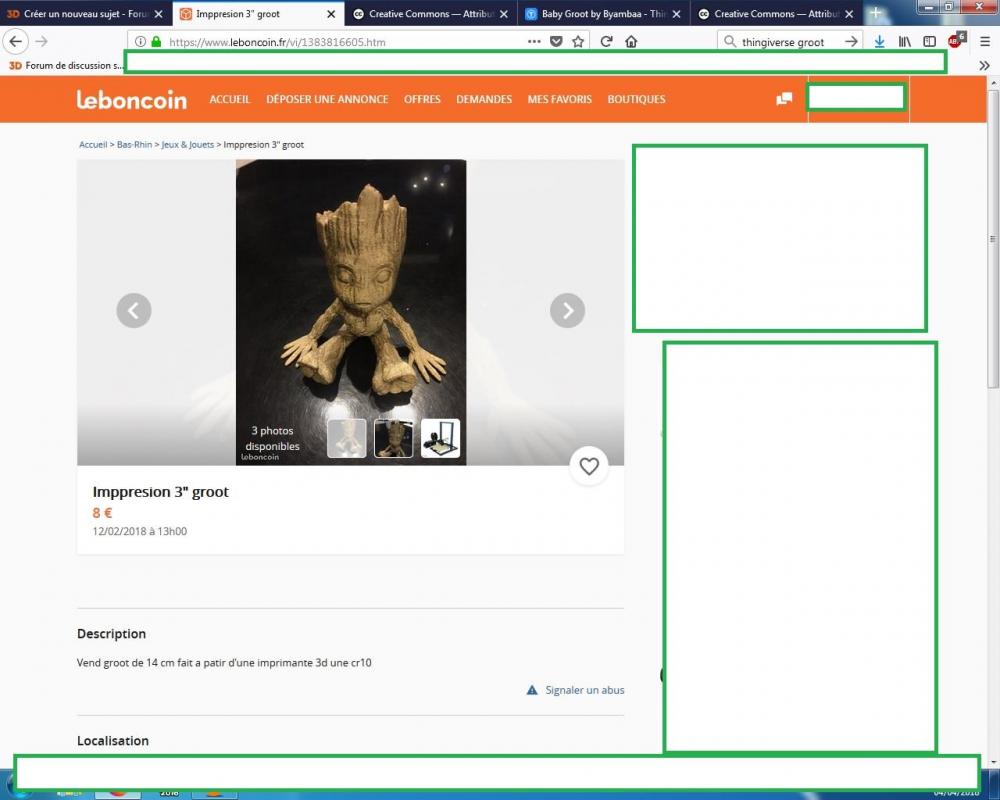Viewport: 1000px width, 800px height.
Task: Click the Imppresion 3" groot title
Action: 161,492
